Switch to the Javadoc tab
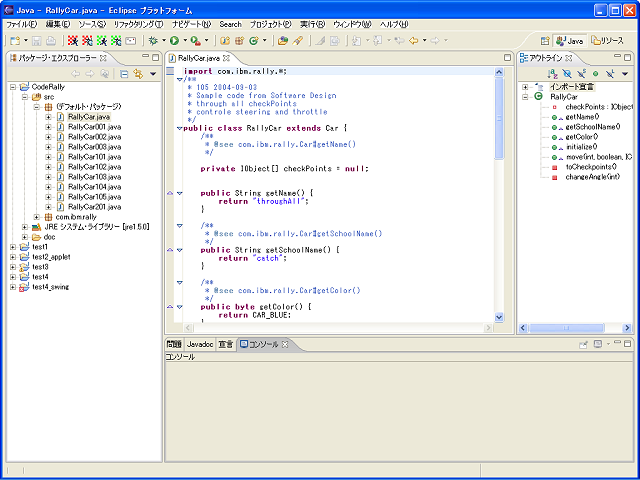This screenshot has height=480, width=640. tap(199, 344)
